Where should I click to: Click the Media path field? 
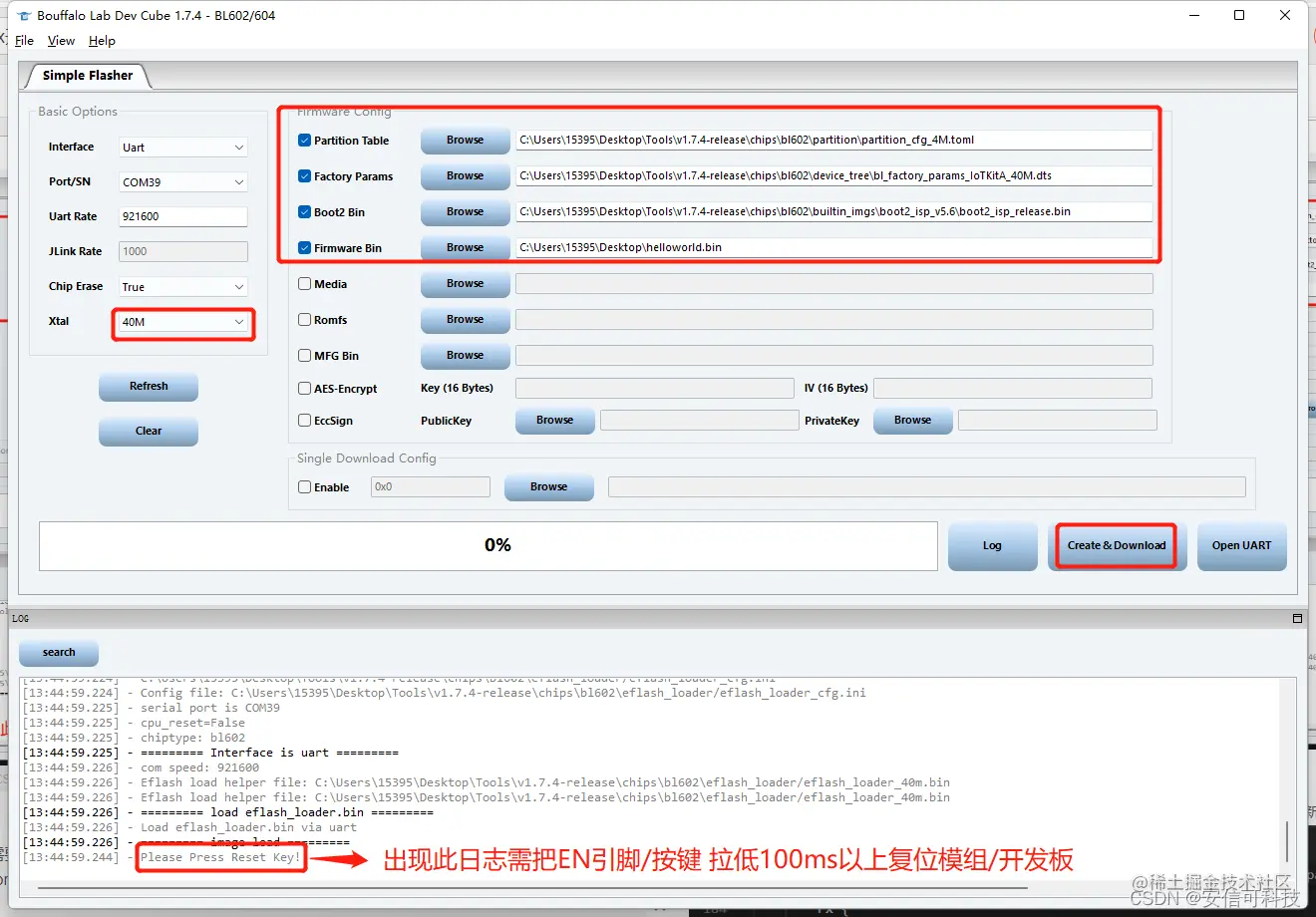tap(833, 284)
